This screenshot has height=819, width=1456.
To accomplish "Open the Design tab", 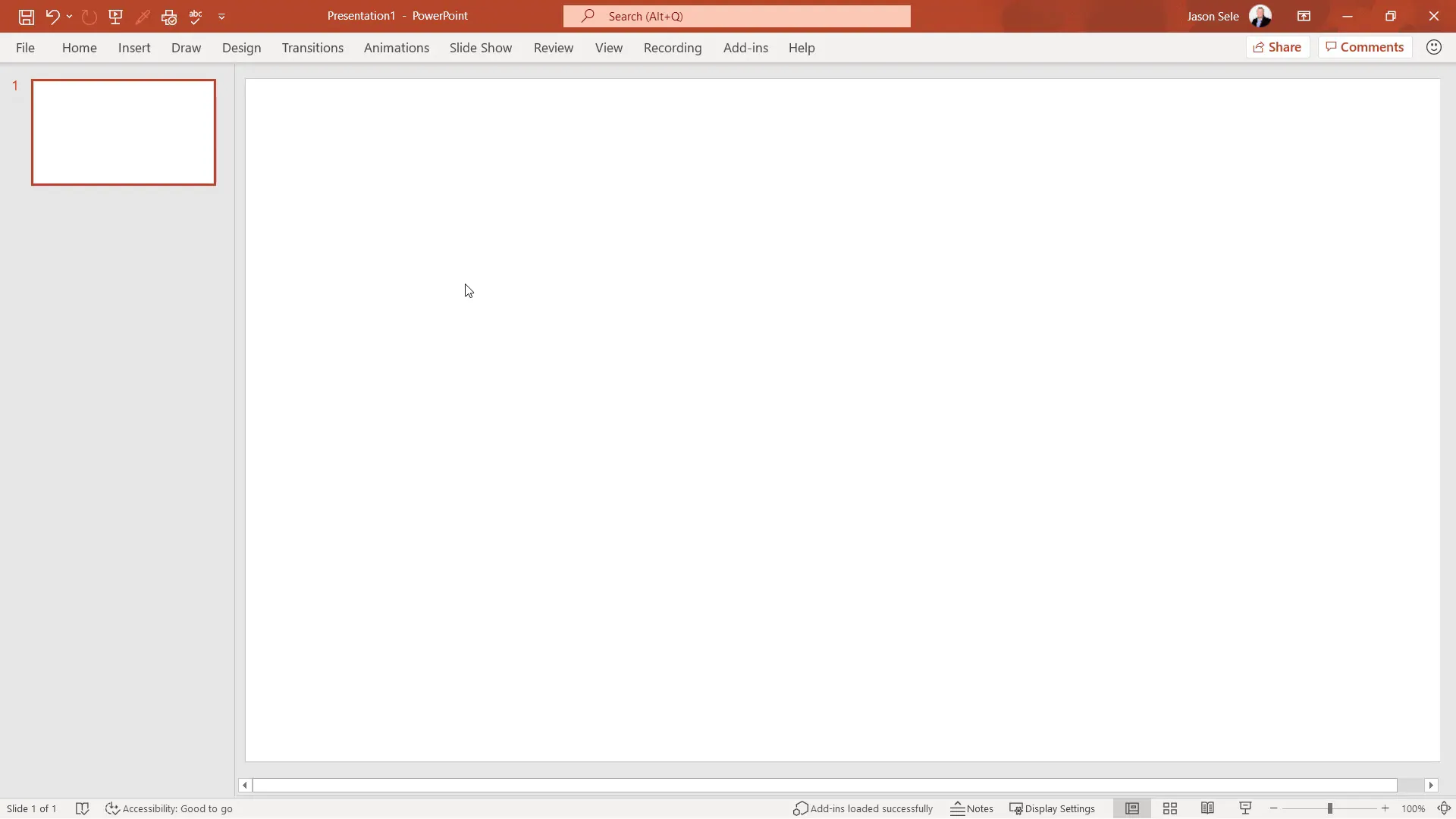I will (x=241, y=48).
